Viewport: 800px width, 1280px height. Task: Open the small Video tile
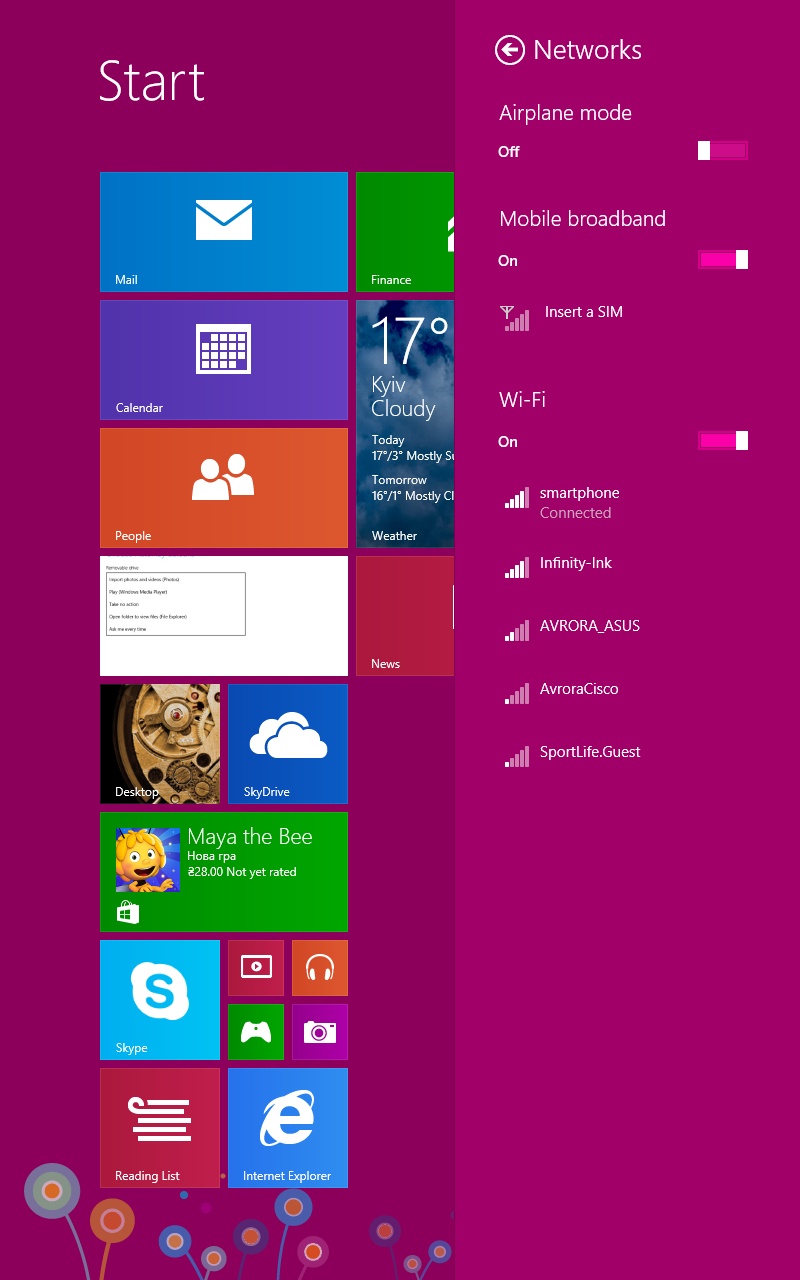click(x=256, y=967)
